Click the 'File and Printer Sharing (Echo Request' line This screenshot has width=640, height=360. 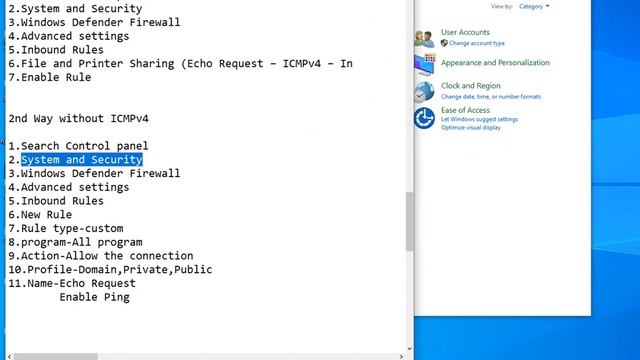pos(180,64)
